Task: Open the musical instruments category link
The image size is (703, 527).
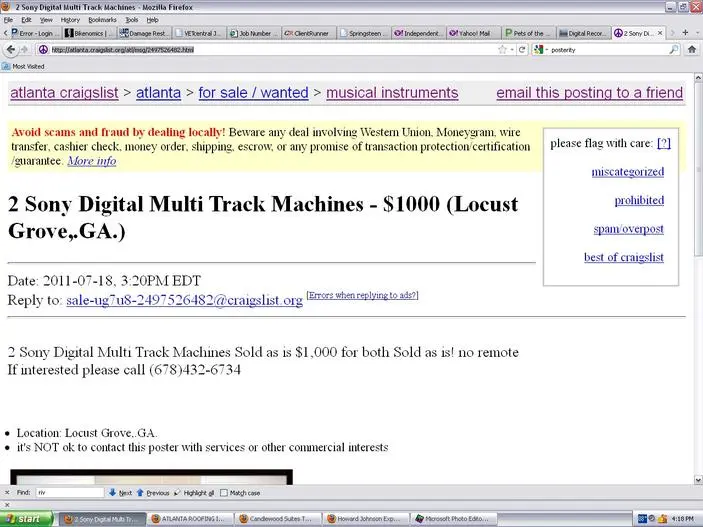Action: (392, 93)
